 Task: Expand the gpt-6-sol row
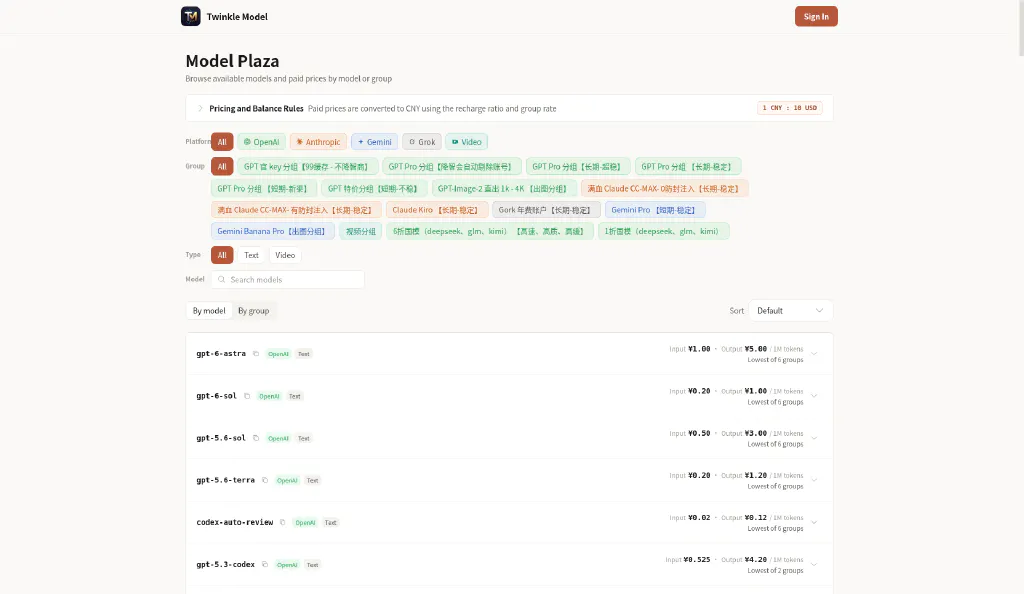[814, 396]
